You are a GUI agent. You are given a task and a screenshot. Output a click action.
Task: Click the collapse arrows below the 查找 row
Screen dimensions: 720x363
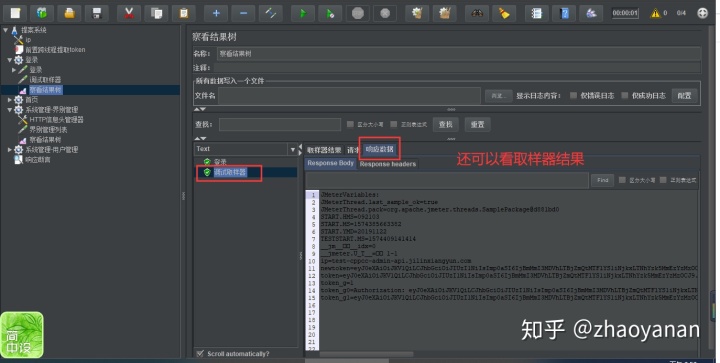[x=200, y=138]
